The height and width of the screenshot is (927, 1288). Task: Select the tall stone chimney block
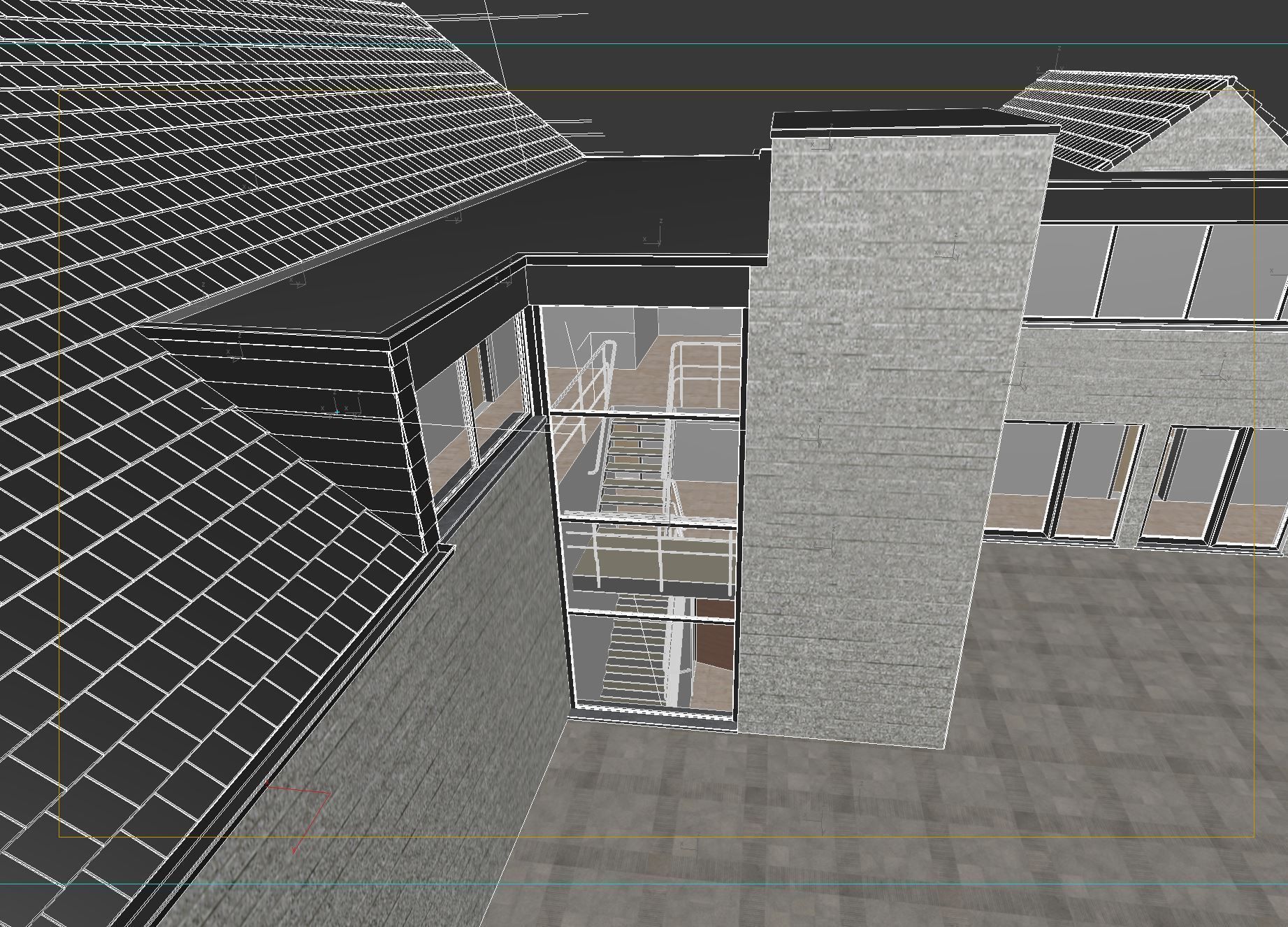pyautogui.click(x=874, y=489)
